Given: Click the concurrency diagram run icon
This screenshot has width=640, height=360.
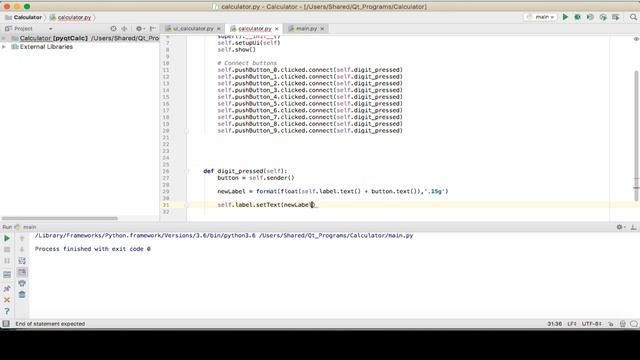Looking at the screenshot, I should tap(616, 17).
